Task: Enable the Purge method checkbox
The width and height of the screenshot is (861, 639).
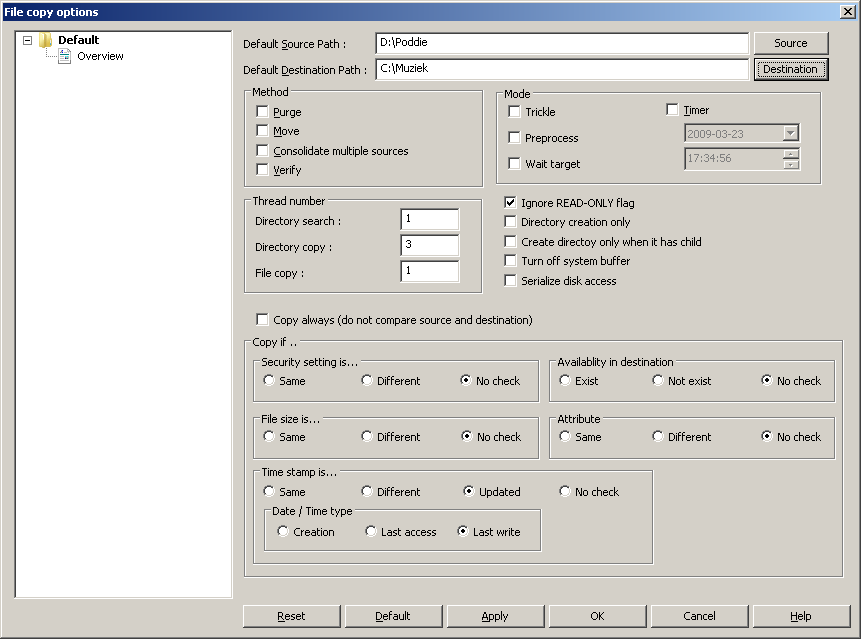Action: [263, 112]
